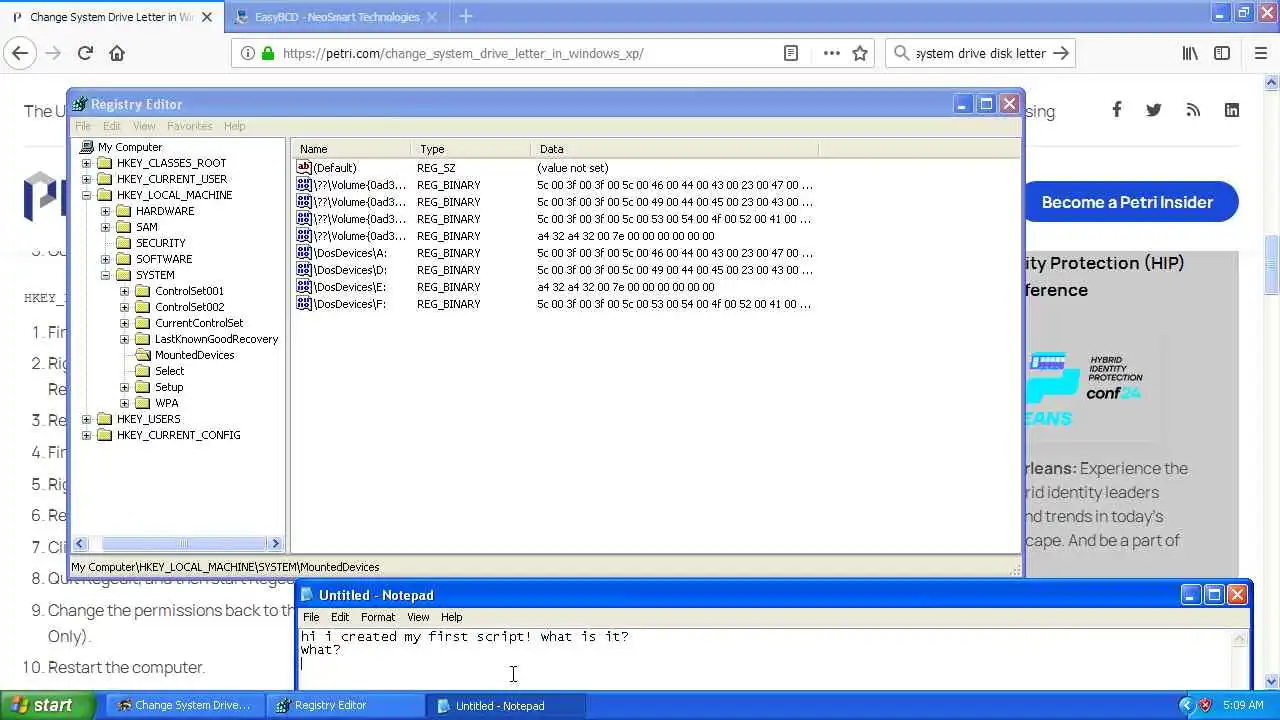Open Notepad Help menu
Screen dimensions: 1280x720
pos(452,617)
